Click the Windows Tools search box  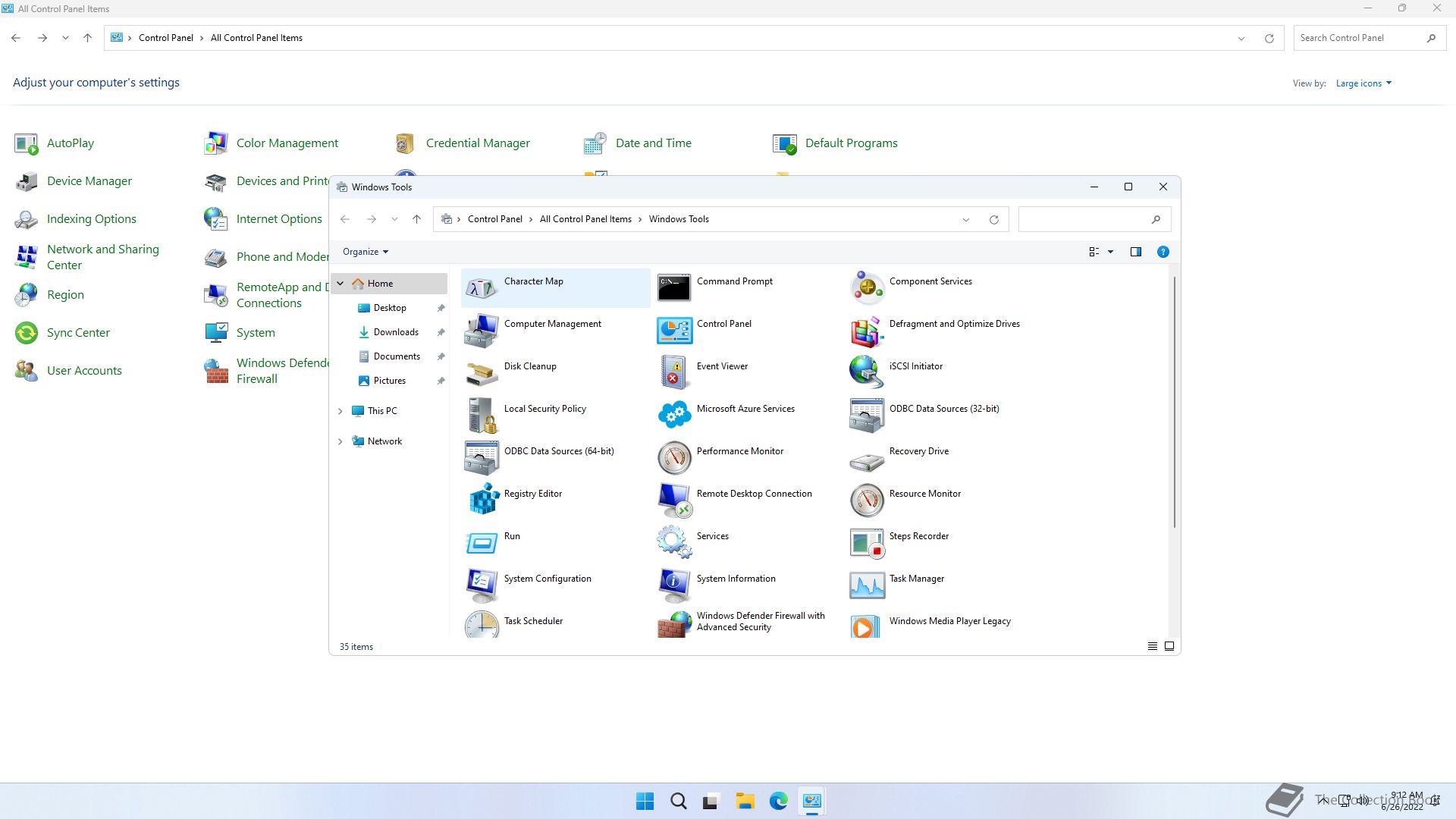(x=1084, y=219)
